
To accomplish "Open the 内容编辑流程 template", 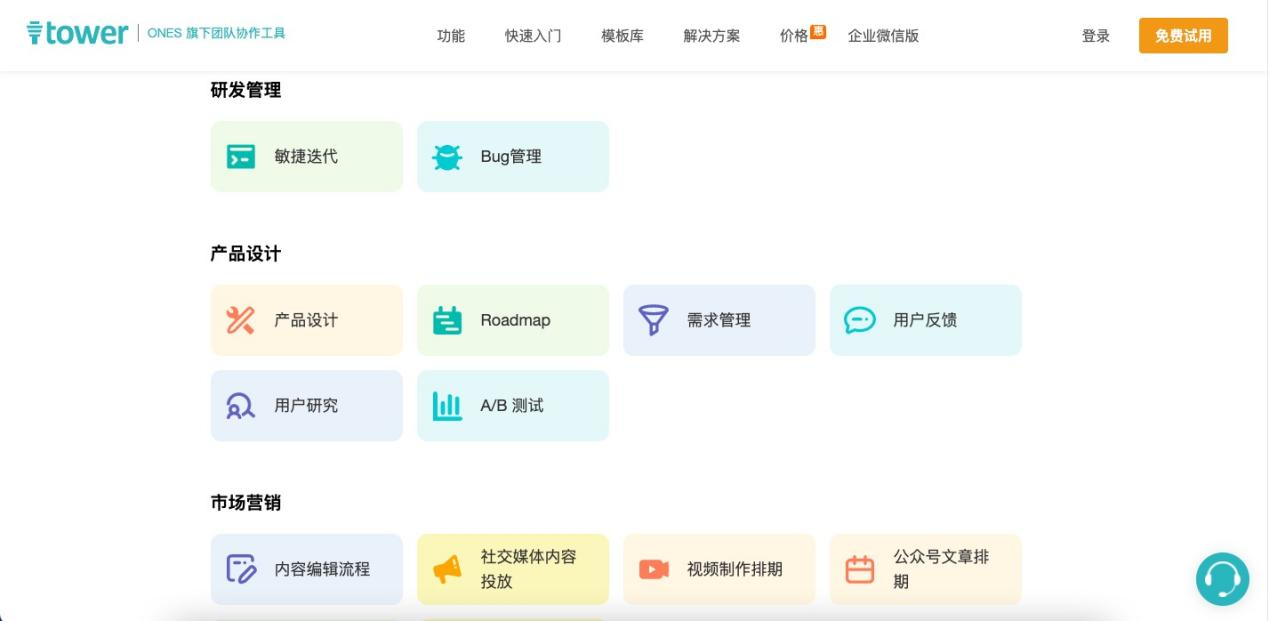I will tap(307, 569).
